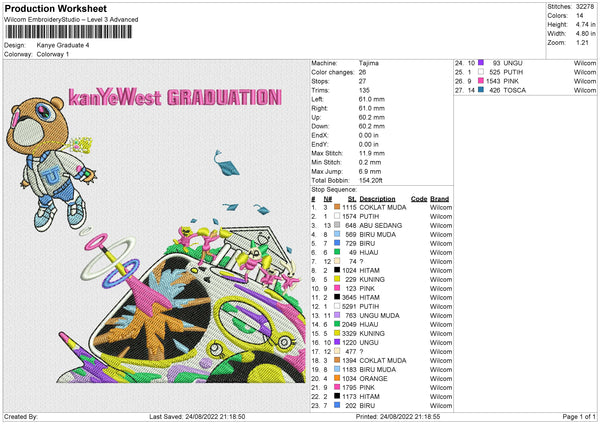Image resolution: width=600 pixels, height=424 pixels.
Task: Click the light blue swatch in stop row 4
Action: tap(337, 234)
